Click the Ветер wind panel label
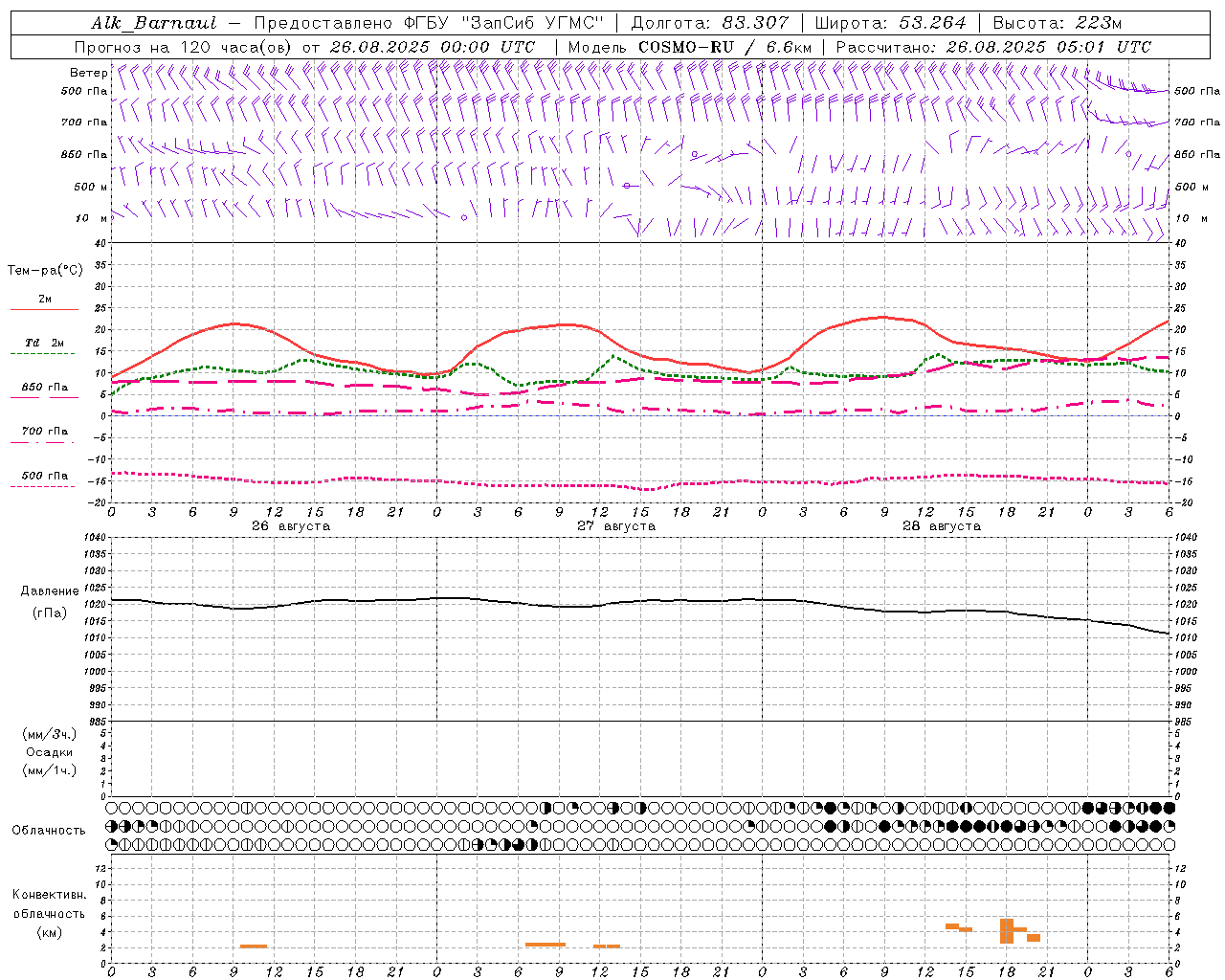 (x=88, y=73)
